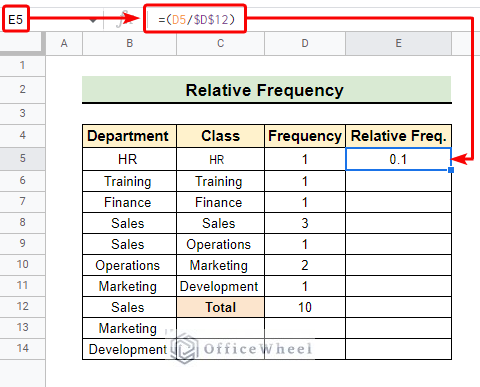480x387 pixels.
Task: Select row 10 header
Action: pos(22,265)
